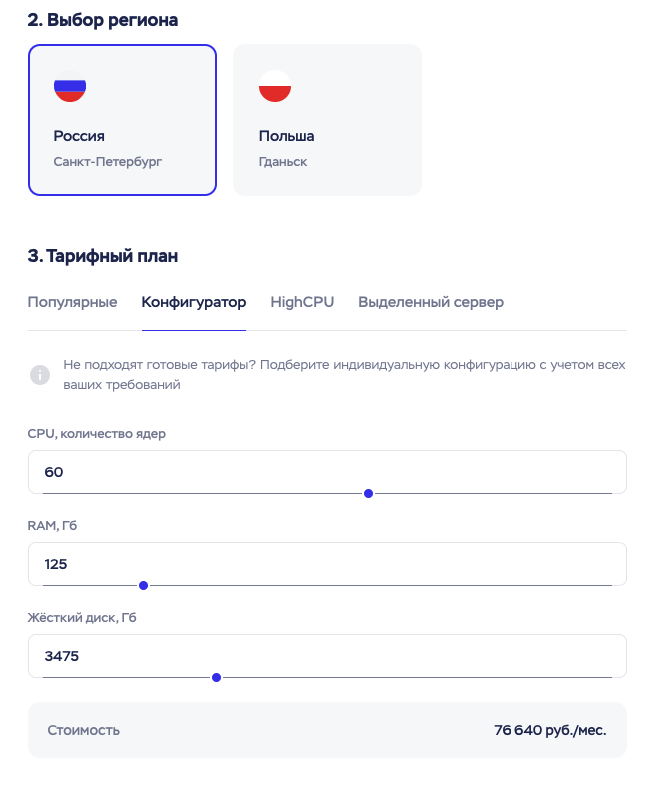
Task: Click the Гданьск city label
Action: (283, 162)
